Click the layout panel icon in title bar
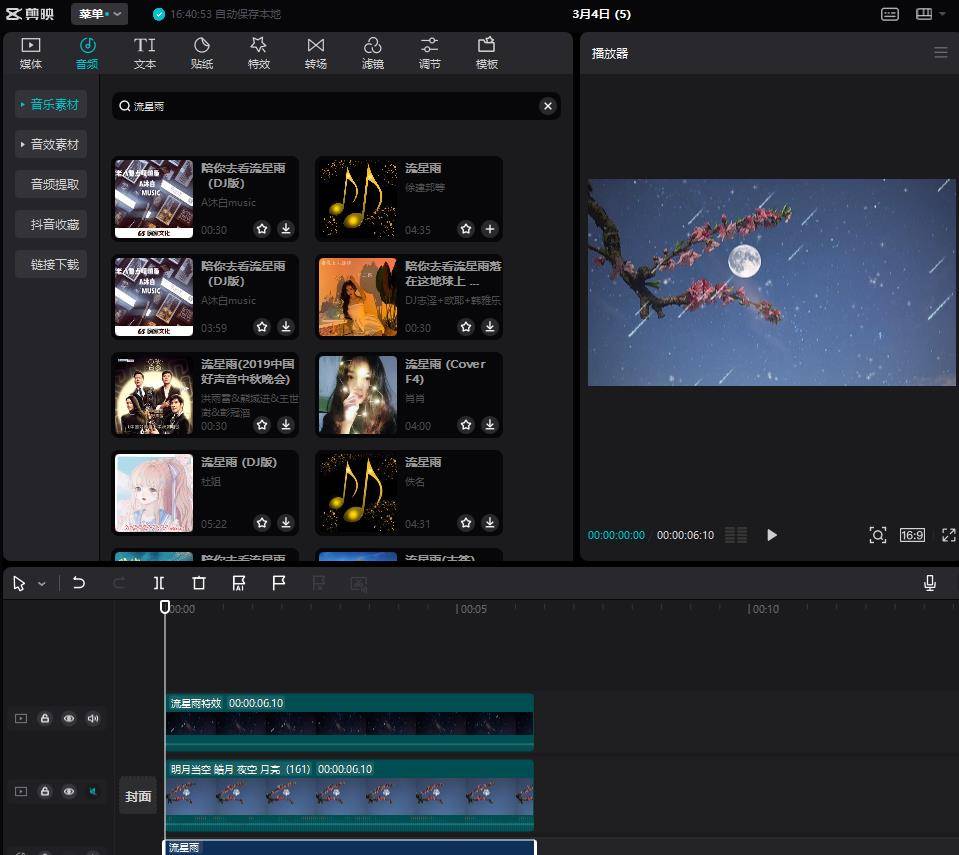Viewport: 959px width, 855px height. 924,14
